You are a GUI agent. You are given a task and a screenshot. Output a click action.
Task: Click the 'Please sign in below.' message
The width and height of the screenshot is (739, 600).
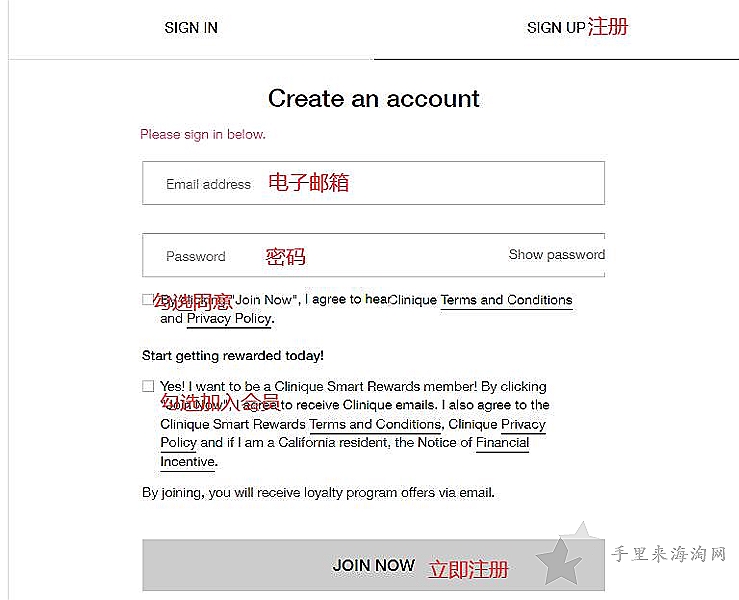[203, 135]
